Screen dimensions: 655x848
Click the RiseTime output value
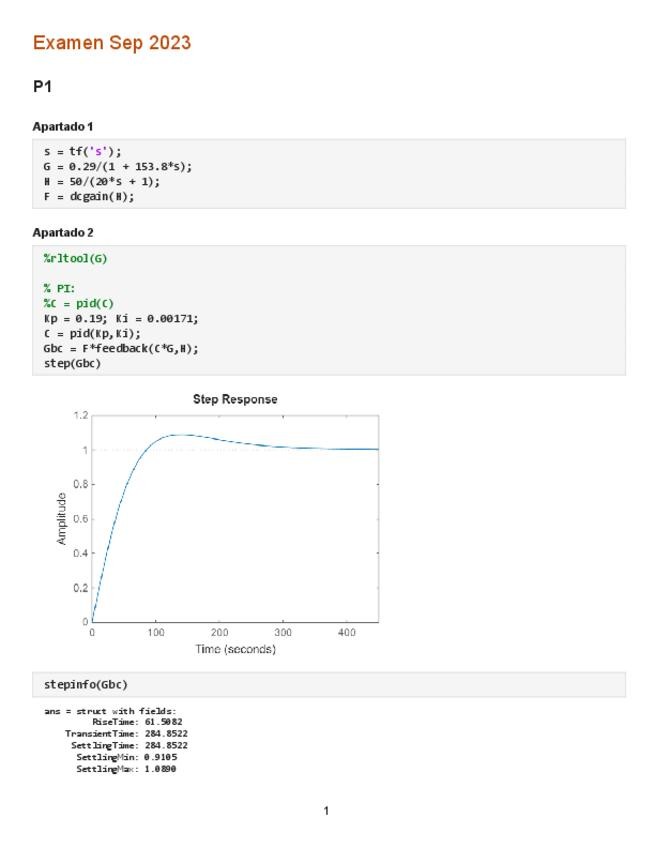pos(163,721)
